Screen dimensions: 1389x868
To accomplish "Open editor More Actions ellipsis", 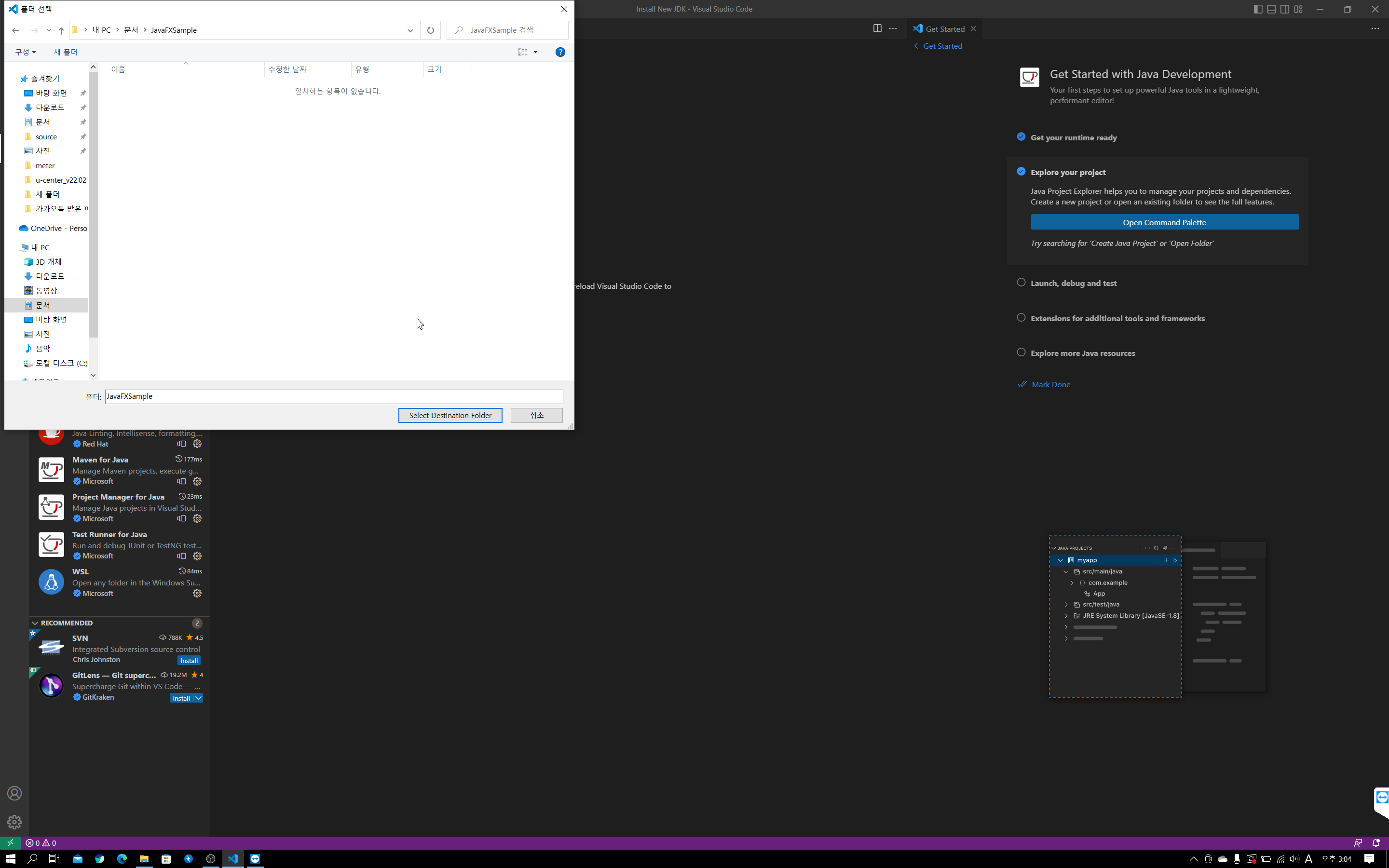I will (893, 28).
